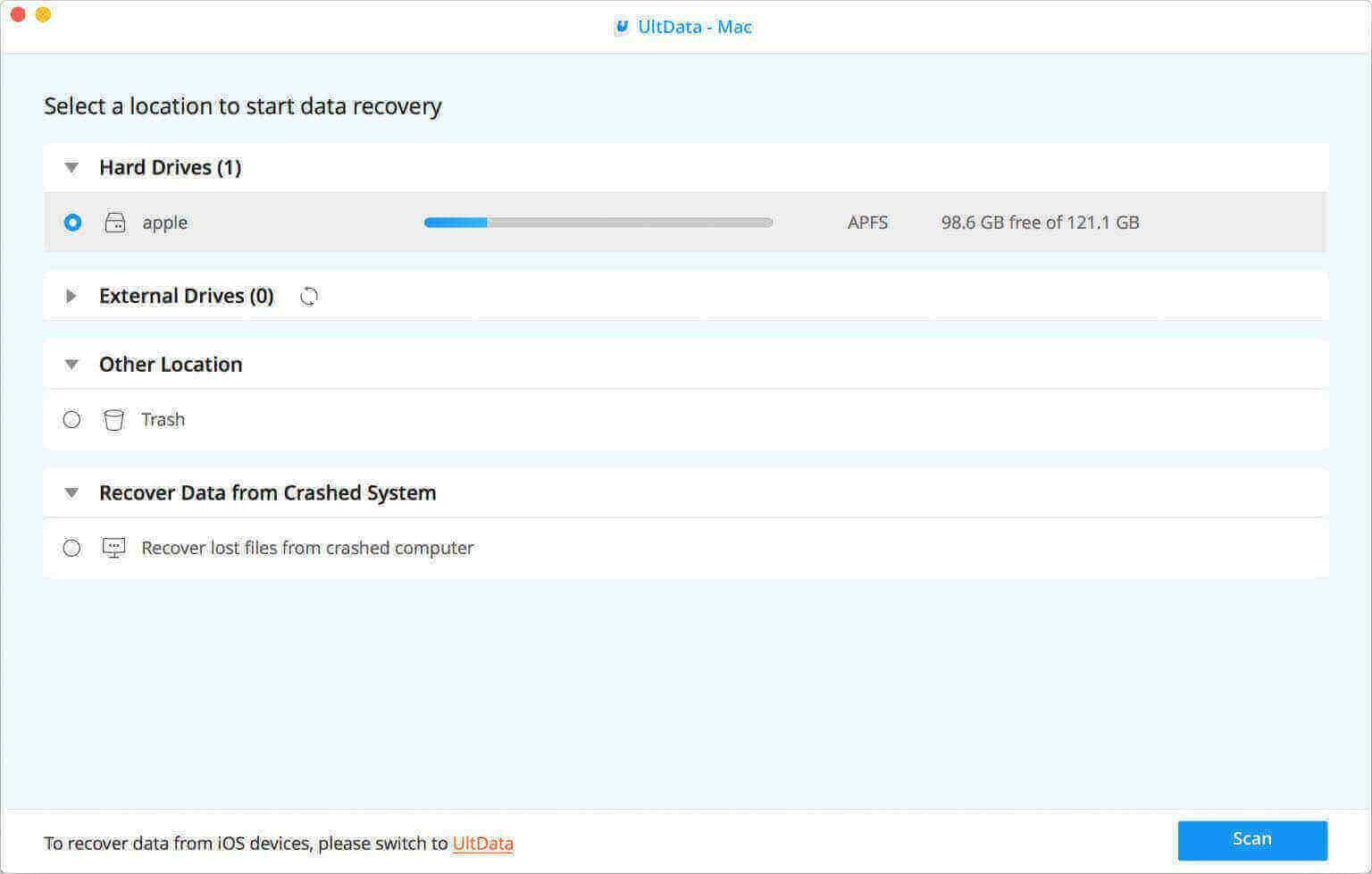This screenshot has height=874, width=1372.
Task: Click the Trash bin icon
Action: tap(113, 420)
